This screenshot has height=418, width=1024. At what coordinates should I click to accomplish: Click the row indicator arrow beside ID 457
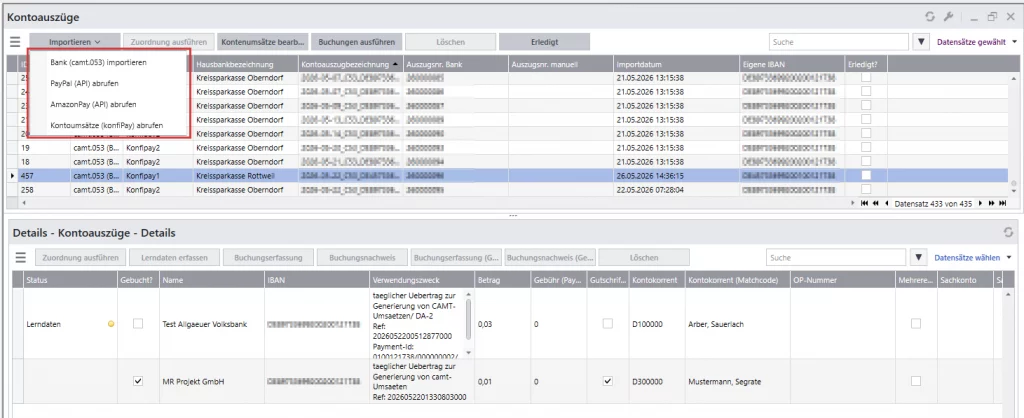[13, 175]
